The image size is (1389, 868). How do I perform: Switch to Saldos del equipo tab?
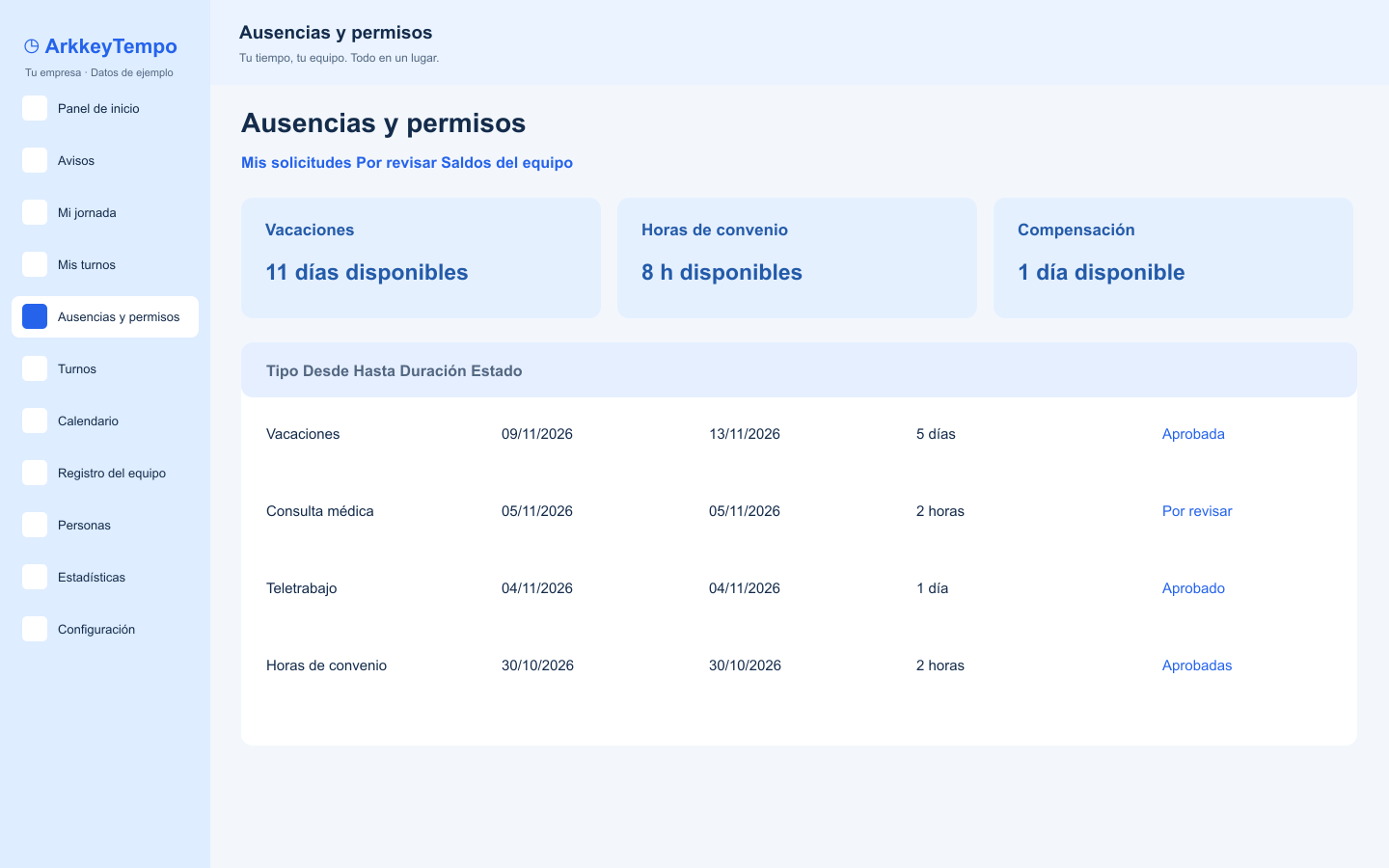[x=506, y=163]
